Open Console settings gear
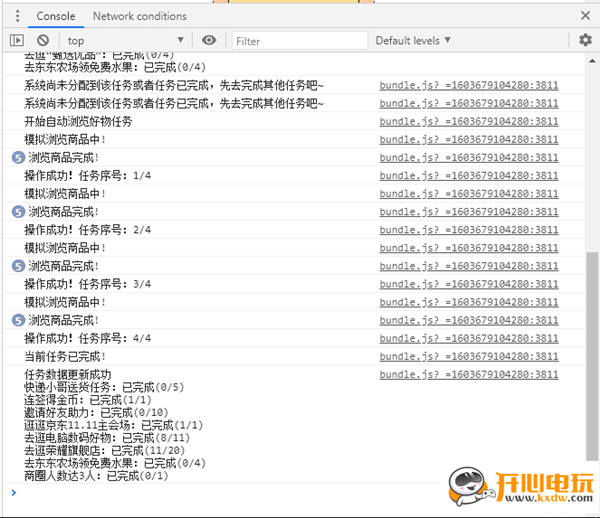The width and height of the screenshot is (600, 518). [585, 40]
